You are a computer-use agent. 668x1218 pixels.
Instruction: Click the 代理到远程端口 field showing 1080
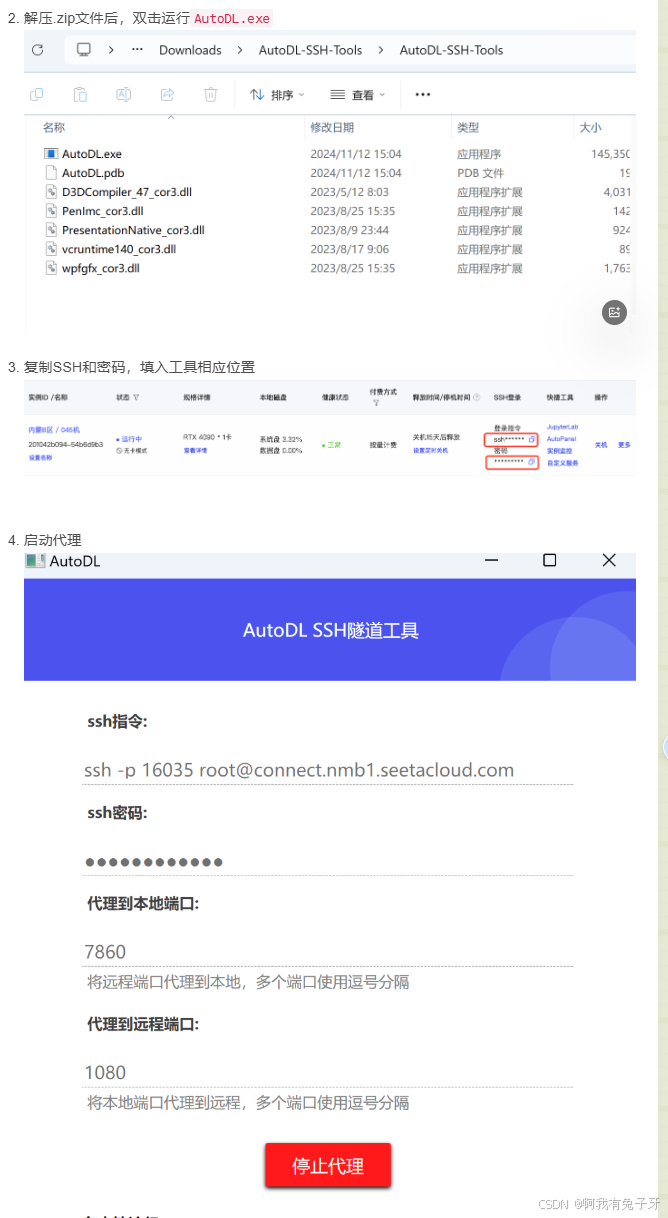click(x=328, y=1072)
